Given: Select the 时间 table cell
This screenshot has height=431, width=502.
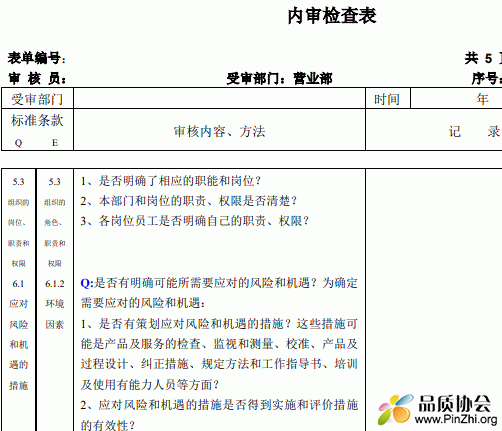Looking at the screenshot, I should 387,99.
